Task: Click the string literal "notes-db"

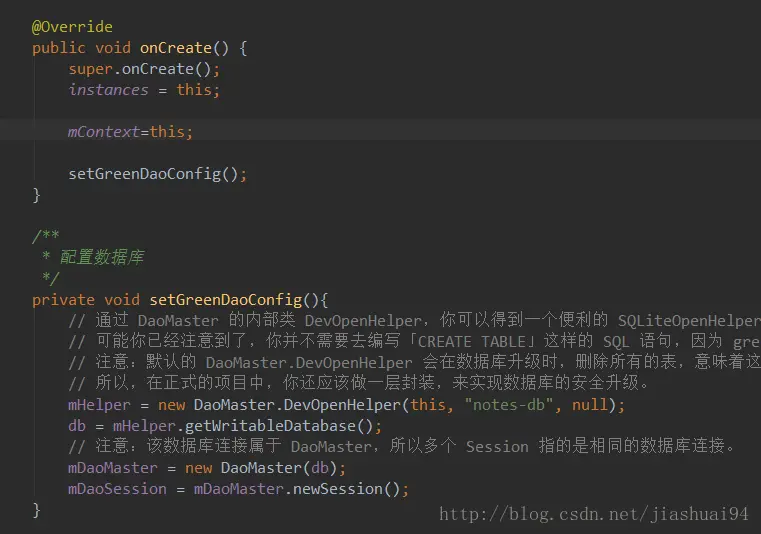Action: [509, 404]
